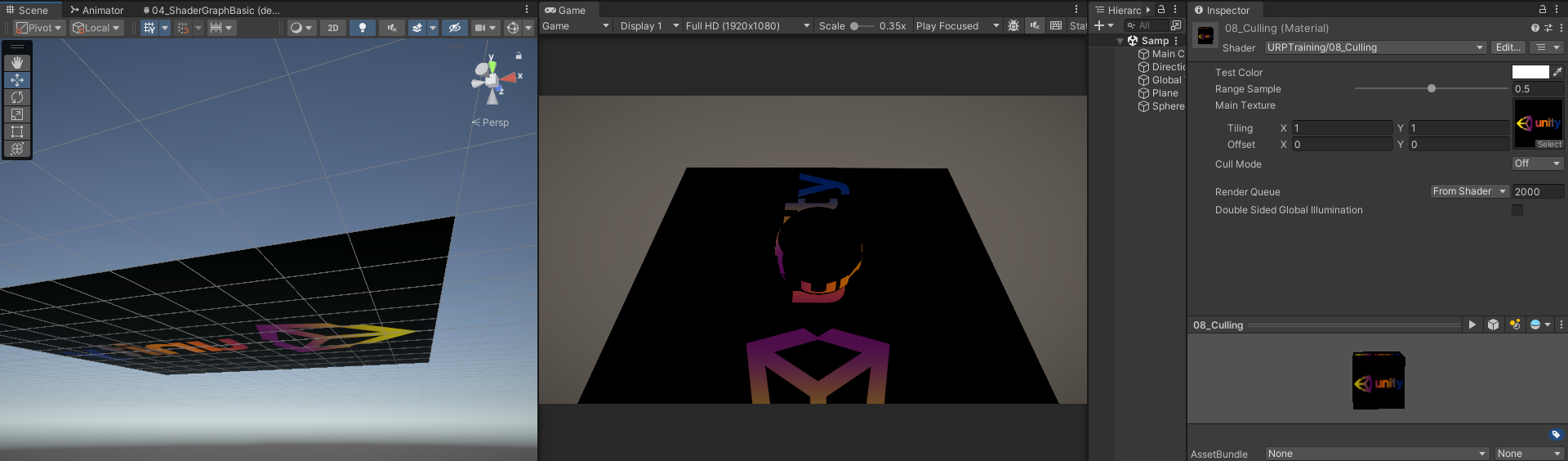Toggle Unity shortcuts keyboard icon
The height and width of the screenshot is (461, 1568).
[1056, 26]
